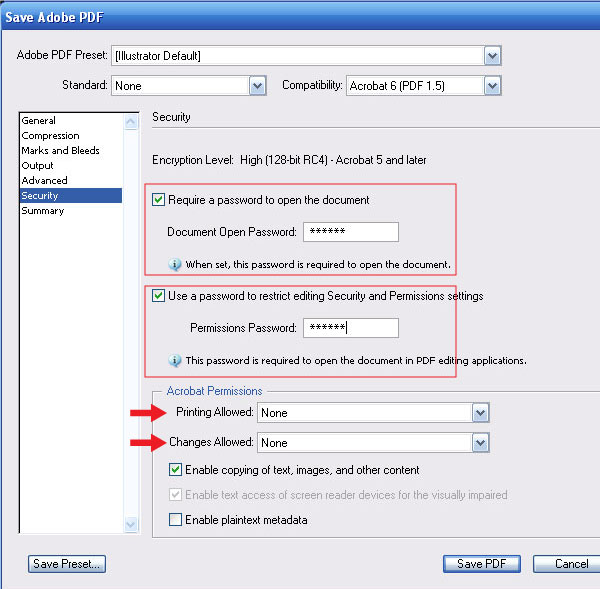Select Summary in the category list
This screenshot has height=589, width=600.
pos(42,211)
